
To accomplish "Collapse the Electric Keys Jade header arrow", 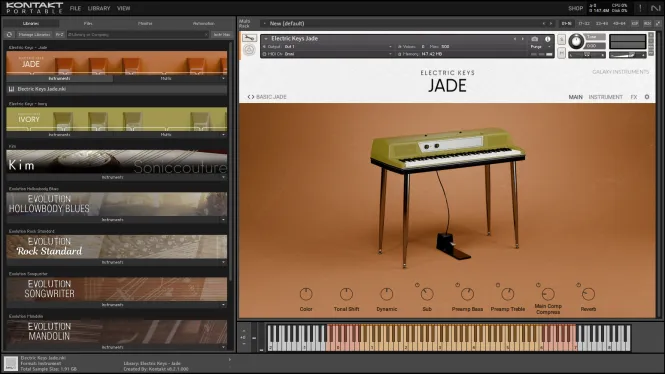I will click(266, 39).
